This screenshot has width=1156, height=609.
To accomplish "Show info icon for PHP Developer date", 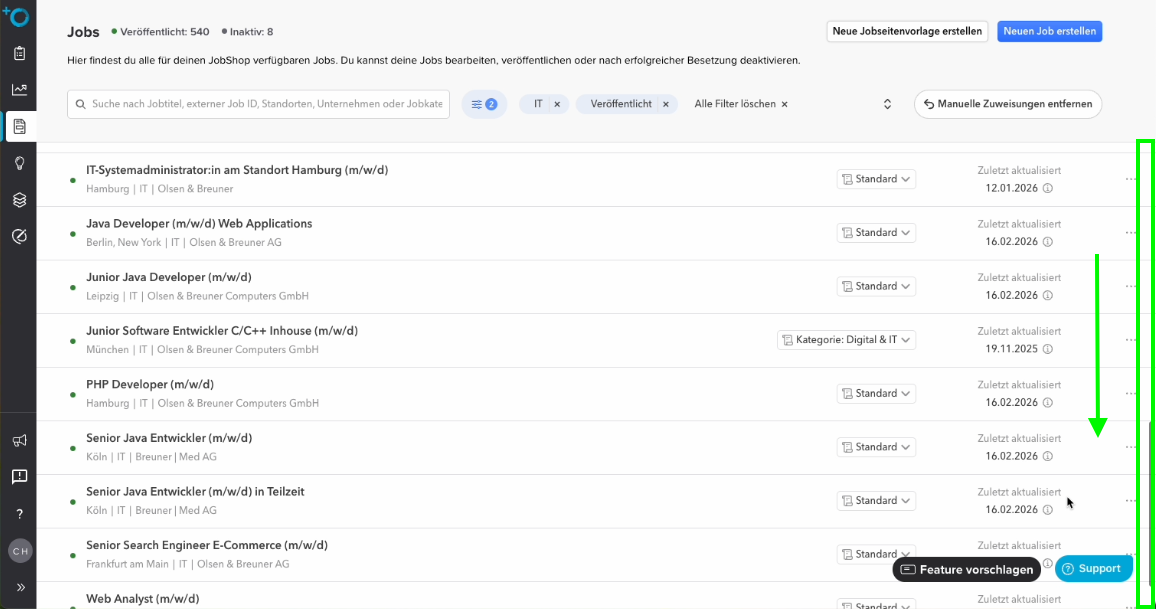I will click(x=1048, y=403).
